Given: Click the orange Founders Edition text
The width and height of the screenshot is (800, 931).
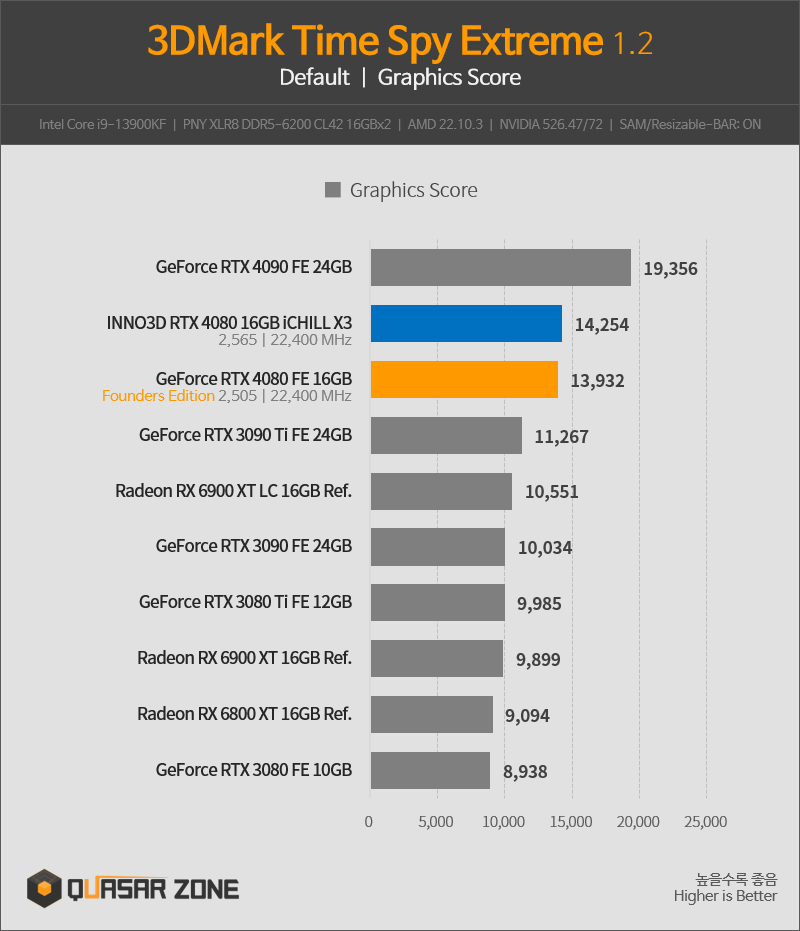Looking at the screenshot, I should [158, 396].
